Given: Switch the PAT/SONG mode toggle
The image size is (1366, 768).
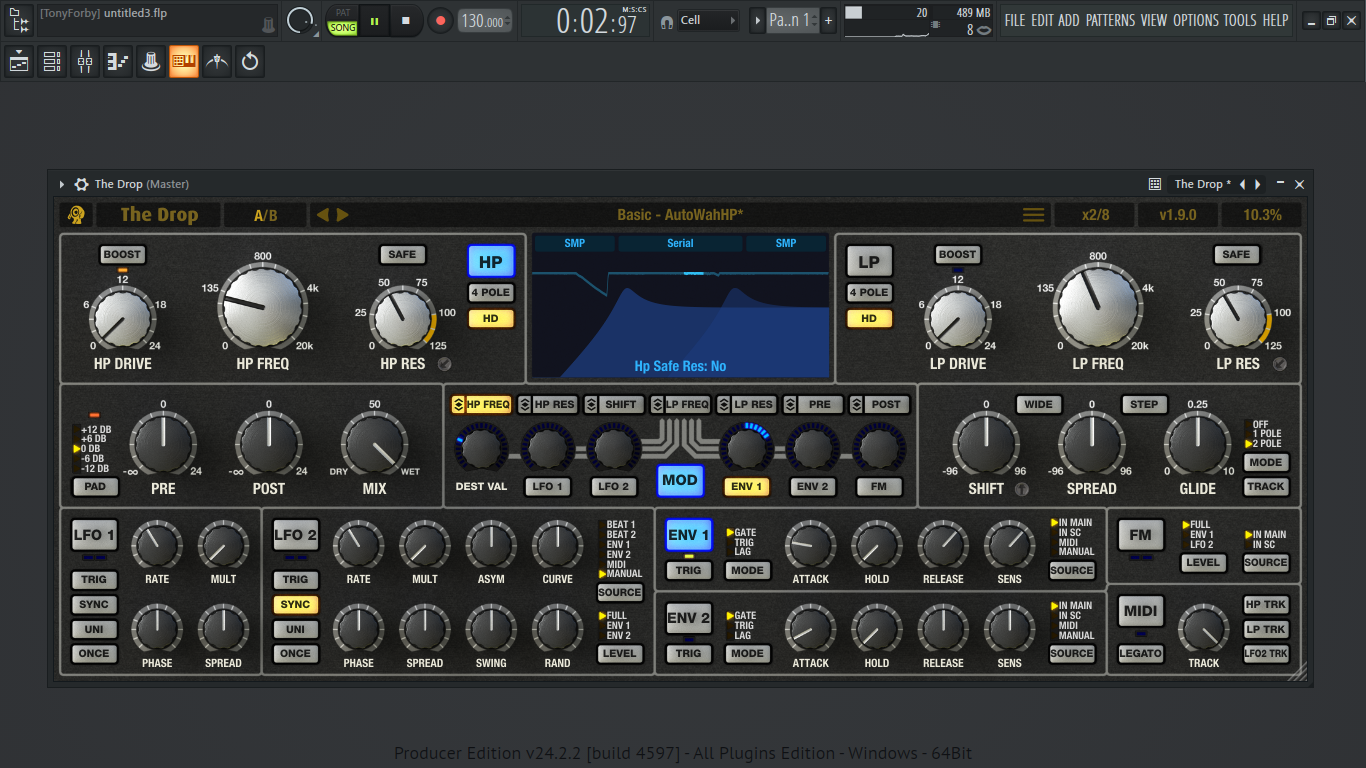Looking at the screenshot, I should click(x=343, y=21).
